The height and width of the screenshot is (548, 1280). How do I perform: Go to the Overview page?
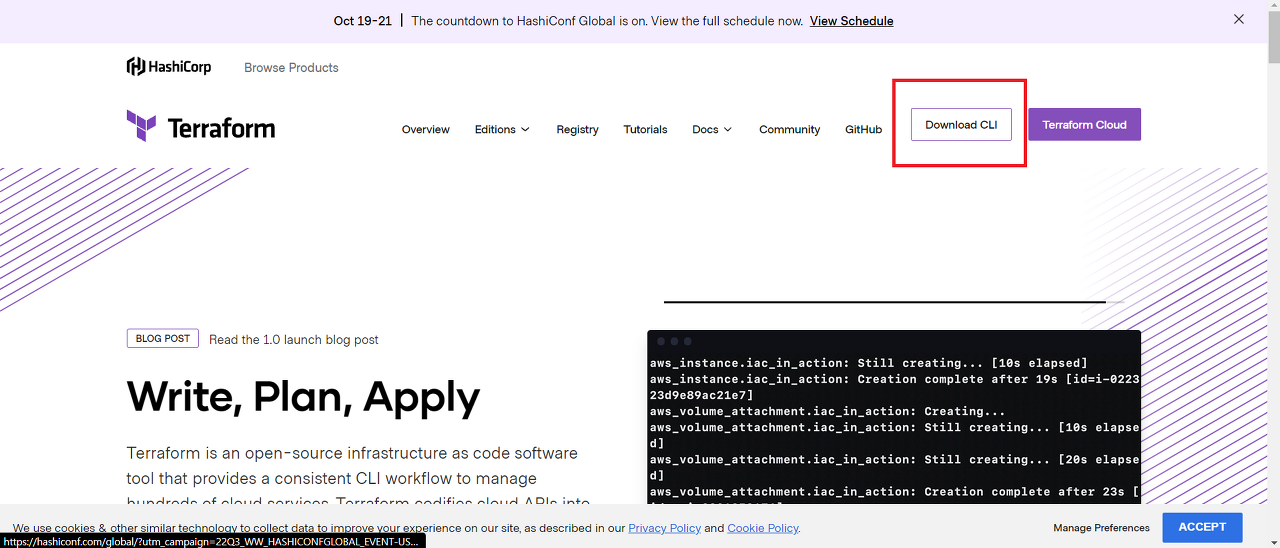(x=426, y=129)
